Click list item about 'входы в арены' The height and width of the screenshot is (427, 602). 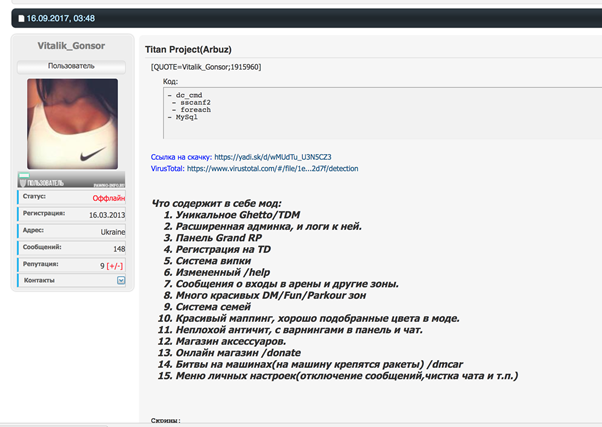[x=287, y=284]
